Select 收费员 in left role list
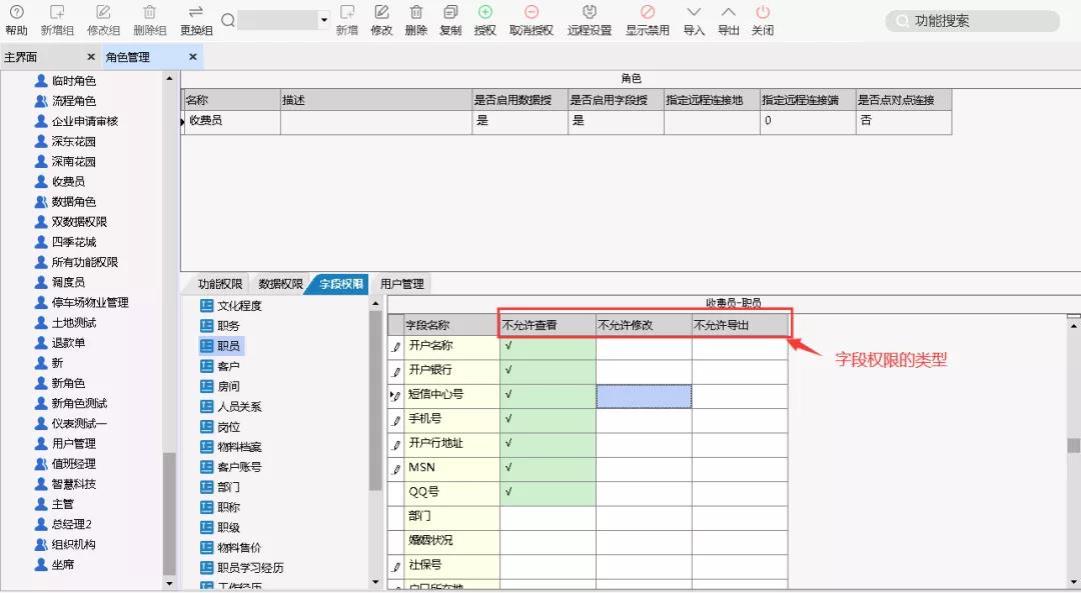The height and width of the screenshot is (593, 1081). 68,181
